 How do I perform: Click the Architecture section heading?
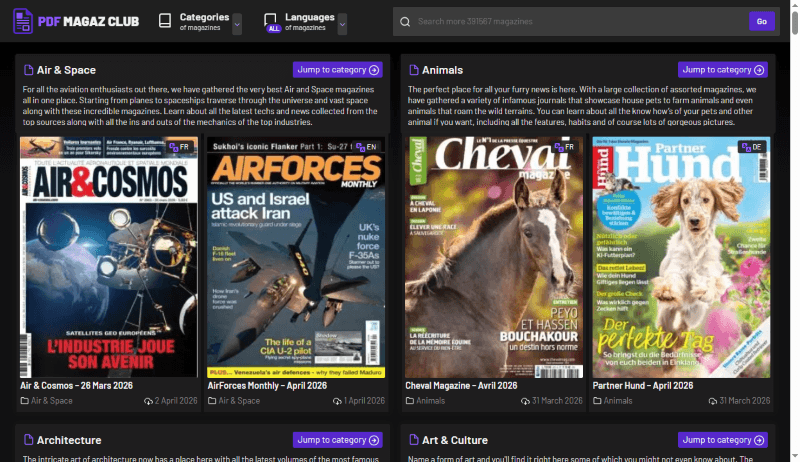[x=69, y=440]
